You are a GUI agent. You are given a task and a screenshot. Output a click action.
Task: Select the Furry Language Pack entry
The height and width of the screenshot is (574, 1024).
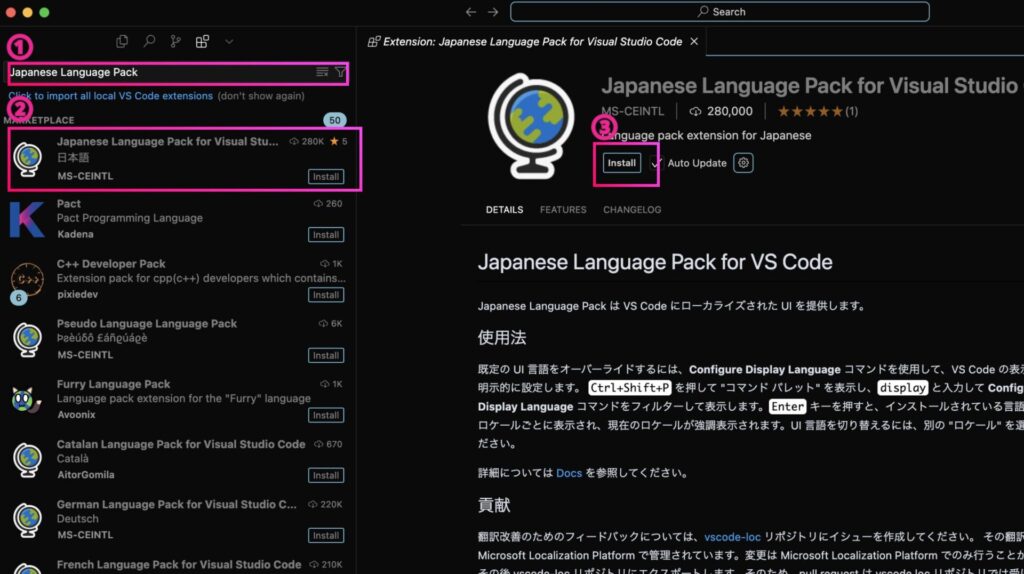point(178,399)
